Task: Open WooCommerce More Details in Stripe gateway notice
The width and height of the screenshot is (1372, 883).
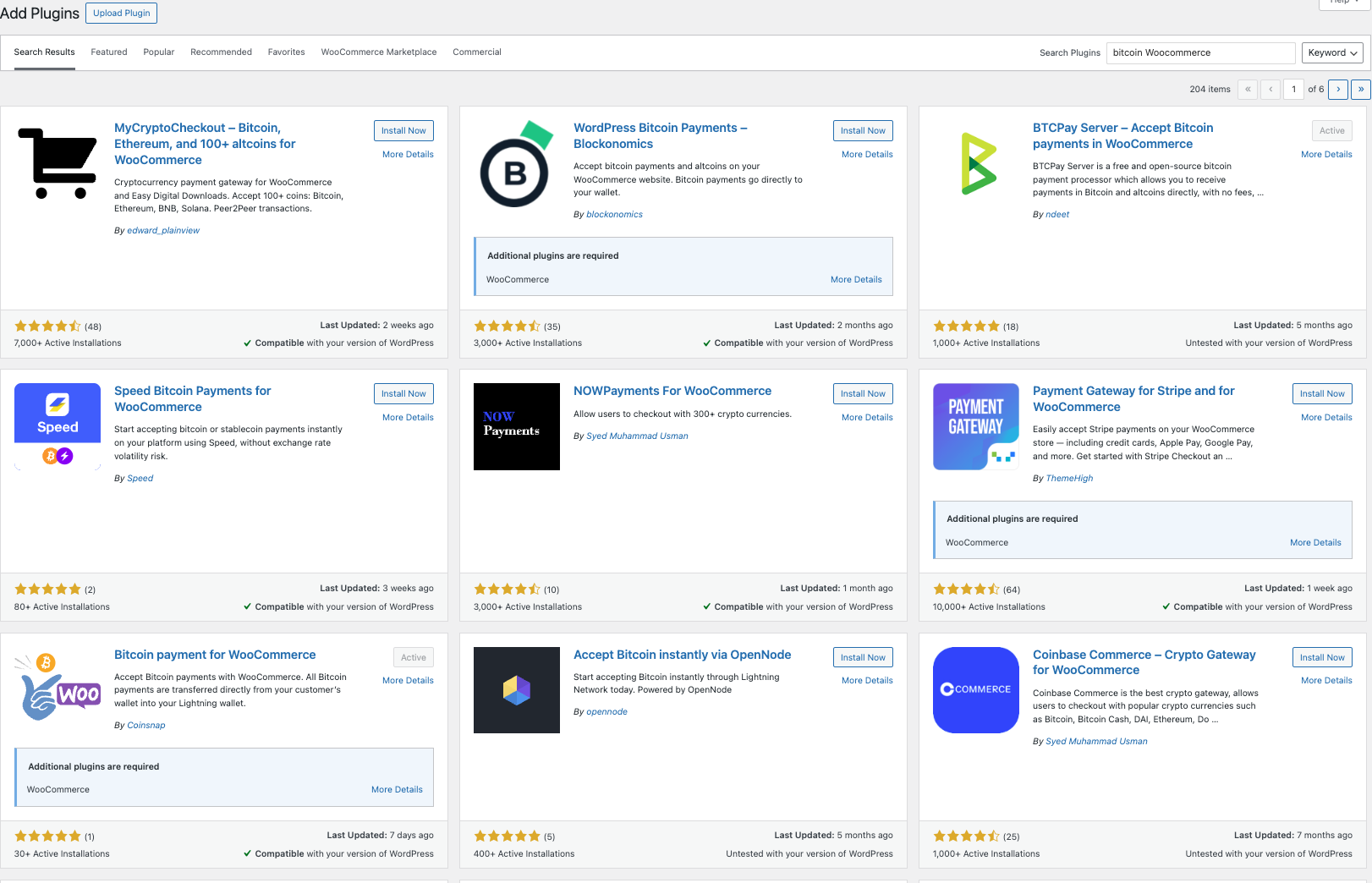Action: (x=1315, y=543)
